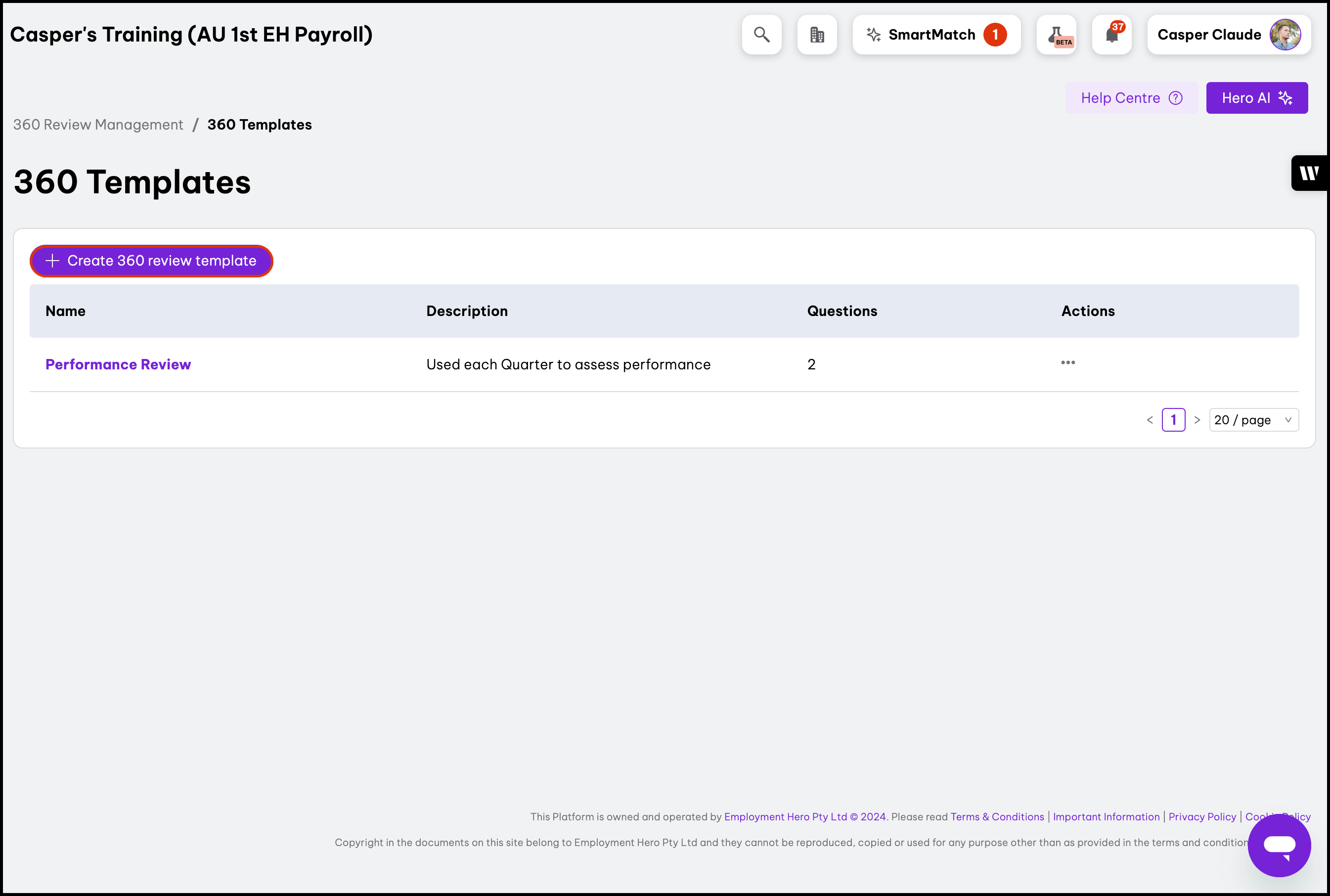The width and height of the screenshot is (1330, 896).
Task: Click the search magnifier icon
Action: coord(761,35)
